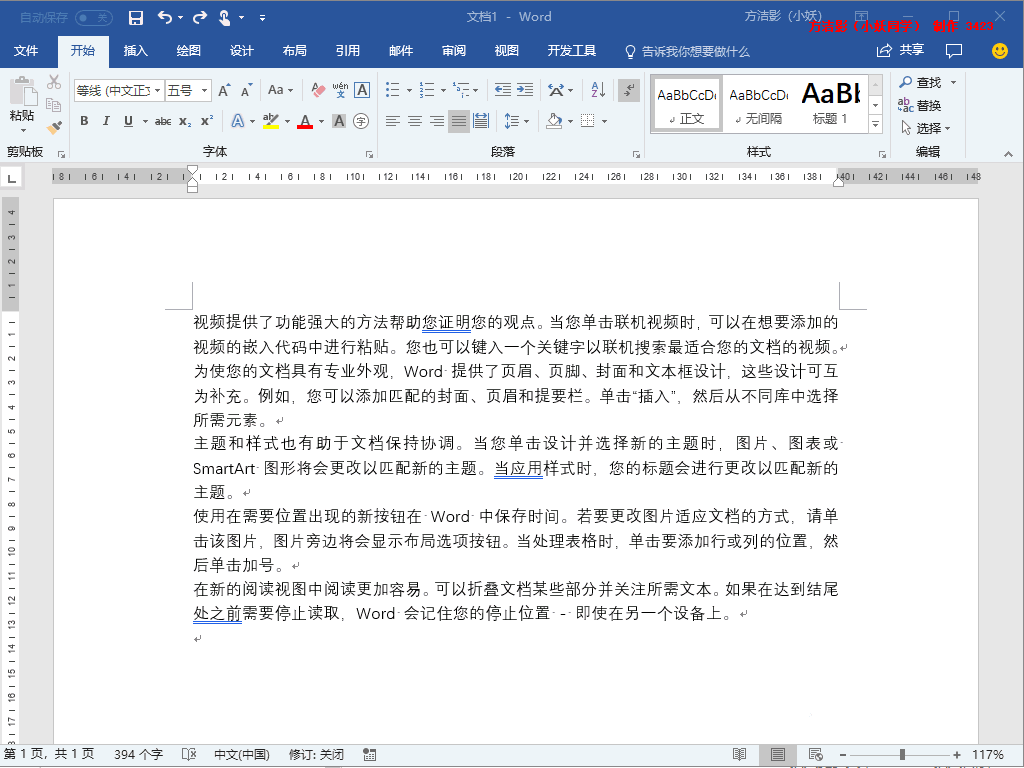
Task: Open line spacing options dropdown
Action: click(517, 121)
